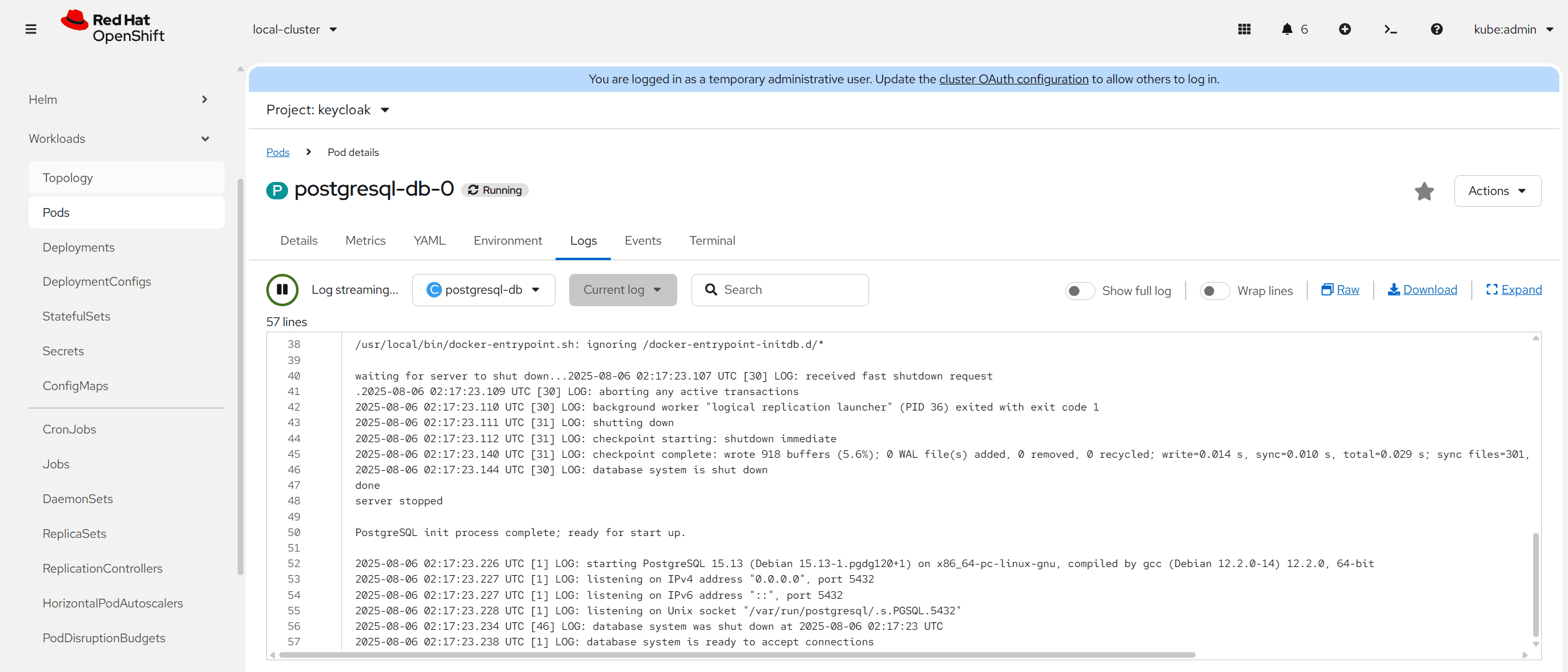
Task: Open the application launcher grid
Action: pyautogui.click(x=1244, y=29)
